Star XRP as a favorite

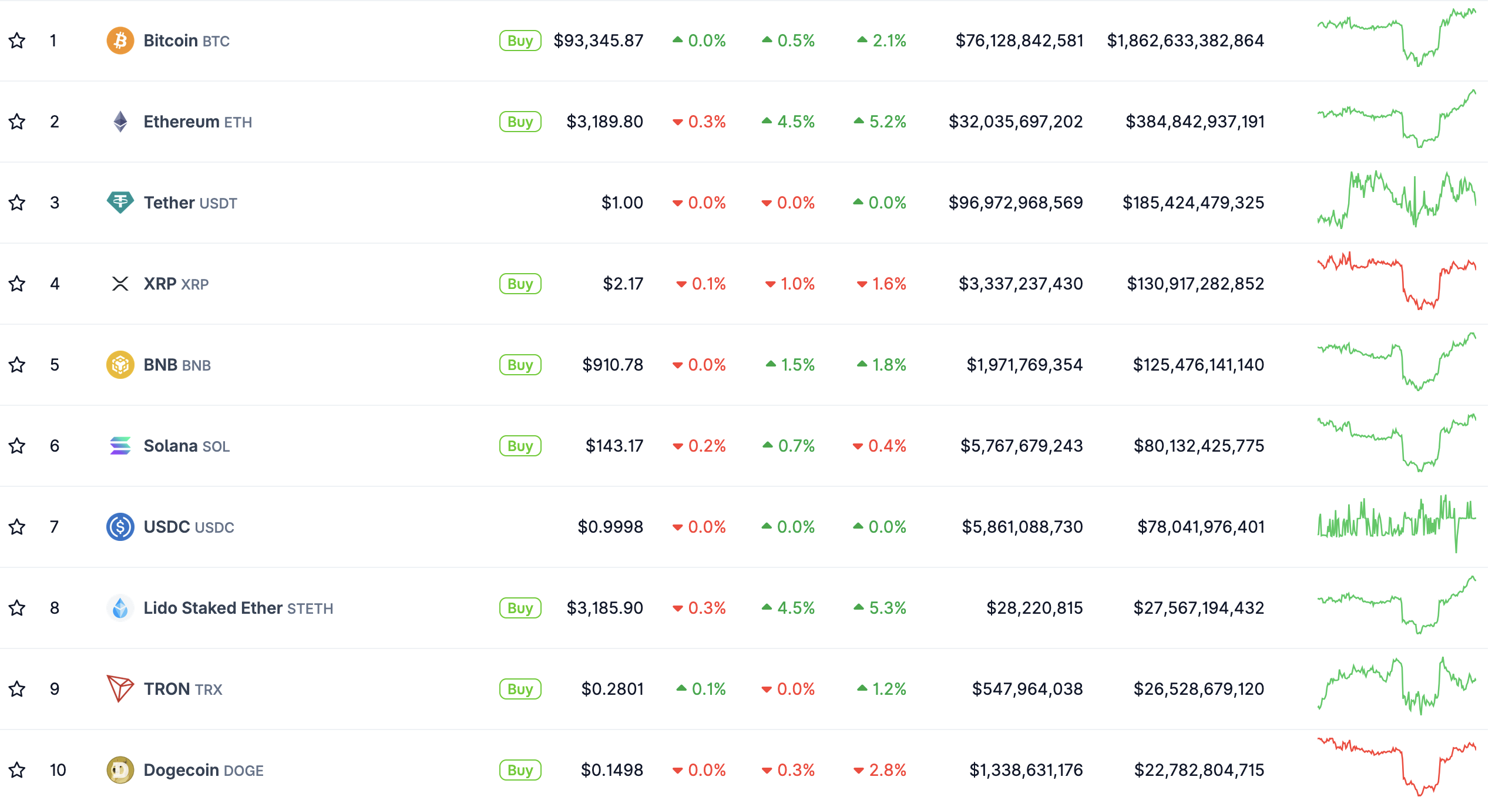[x=17, y=284]
